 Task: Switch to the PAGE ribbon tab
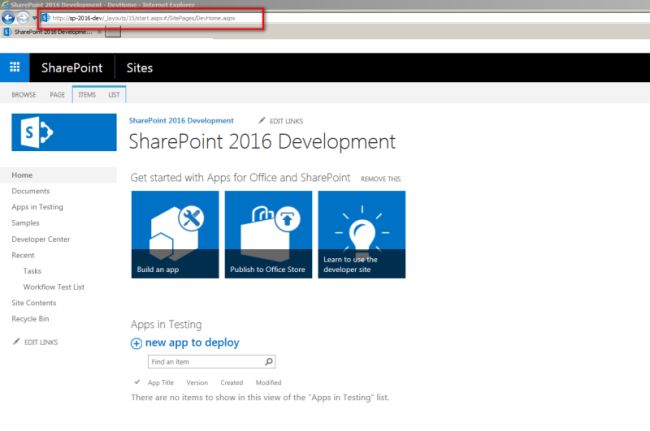tap(57, 94)
